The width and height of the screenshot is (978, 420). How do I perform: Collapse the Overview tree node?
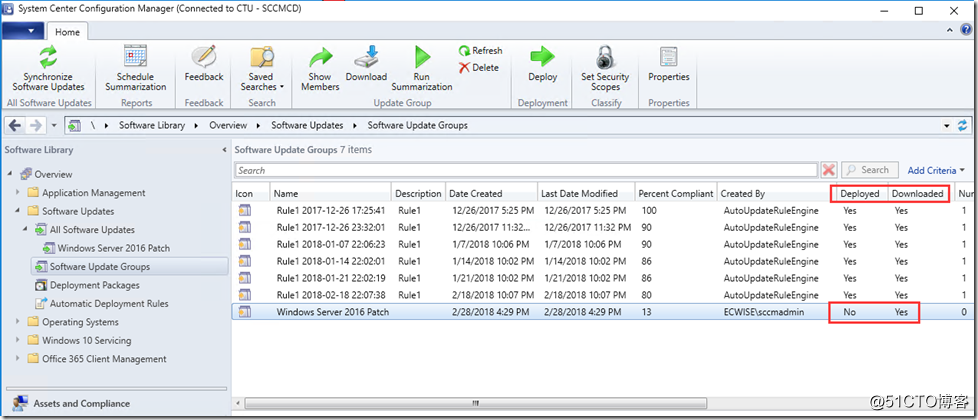tap(10, 175)
